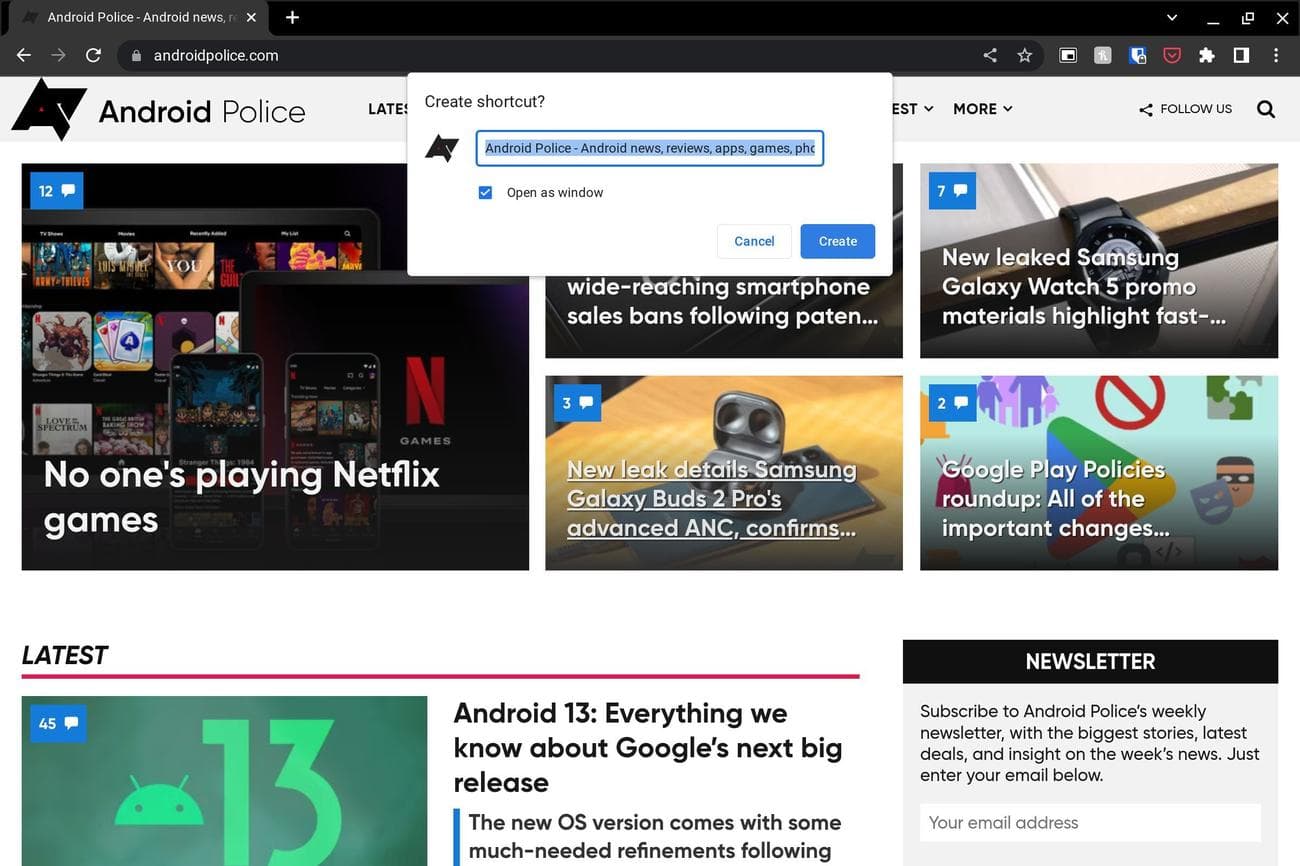Expand the tab search chevron in title bar
Viewport: 1300px width, 866px height.
pos(1172,18)
